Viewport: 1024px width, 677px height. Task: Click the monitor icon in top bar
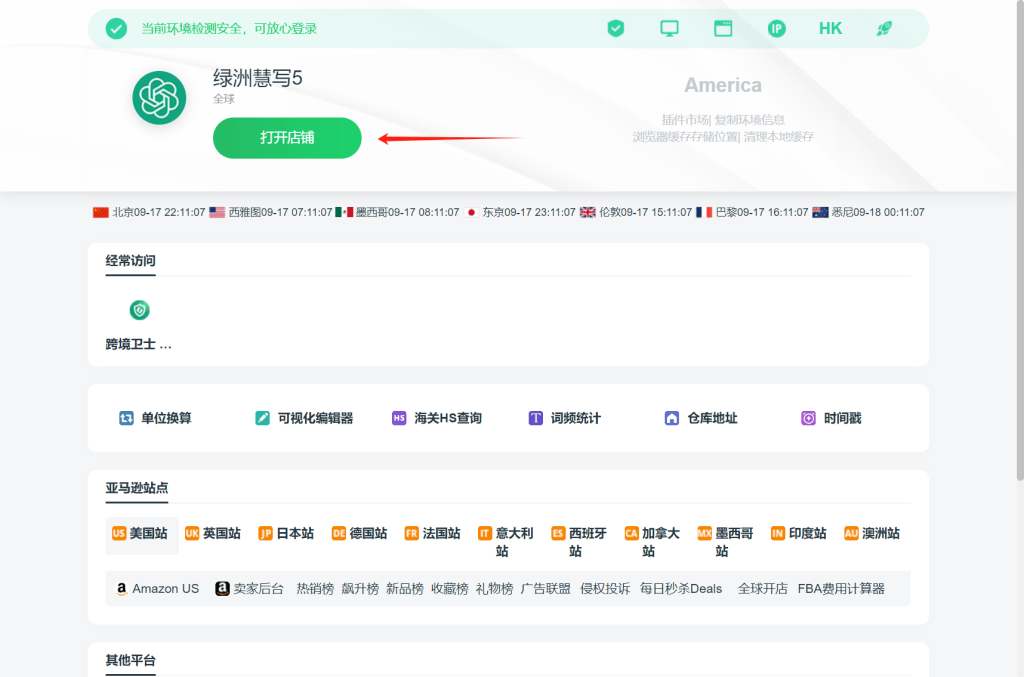(670, 29)
